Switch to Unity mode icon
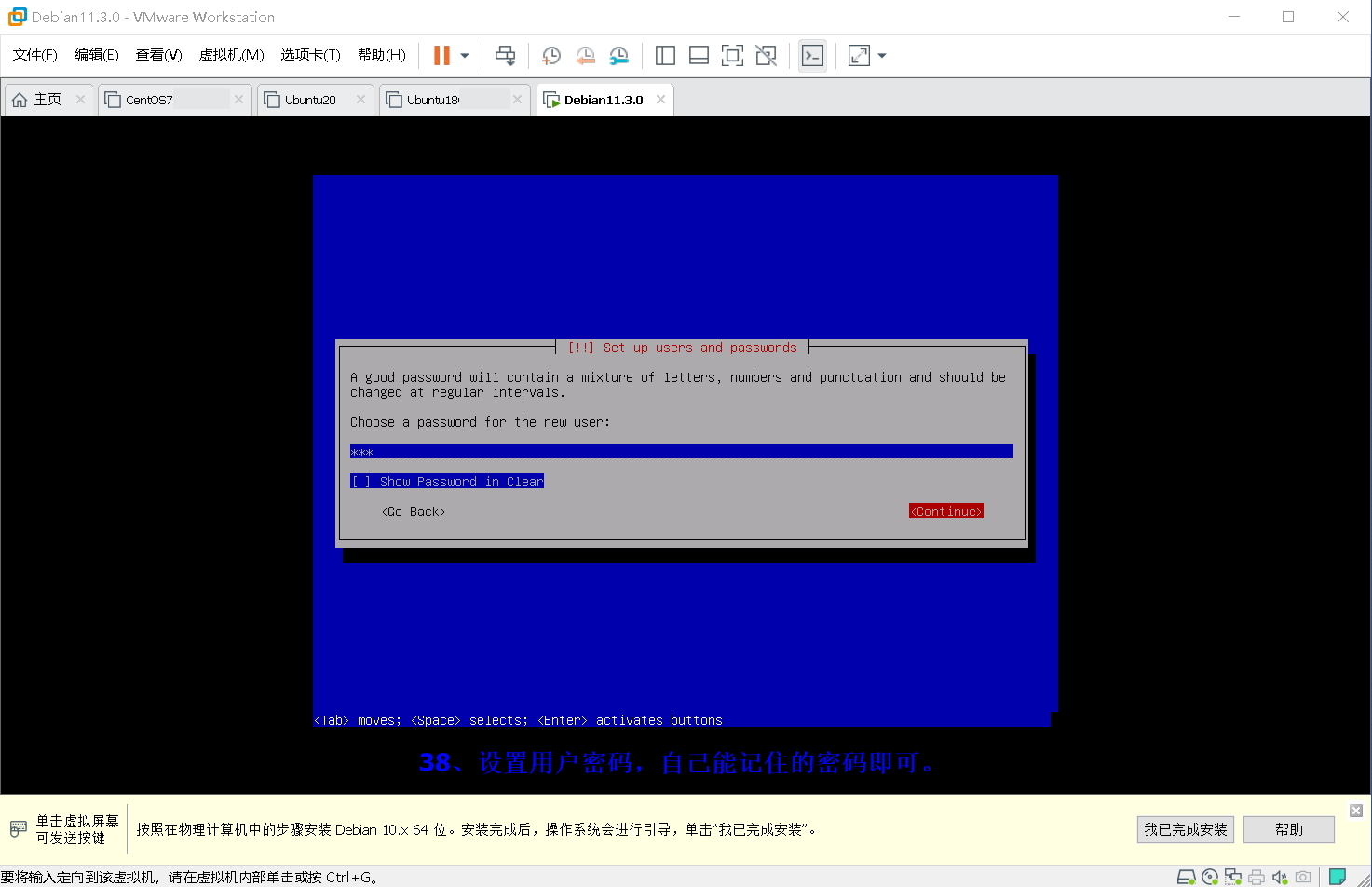The image size is (1372, 887). (766, 56)
